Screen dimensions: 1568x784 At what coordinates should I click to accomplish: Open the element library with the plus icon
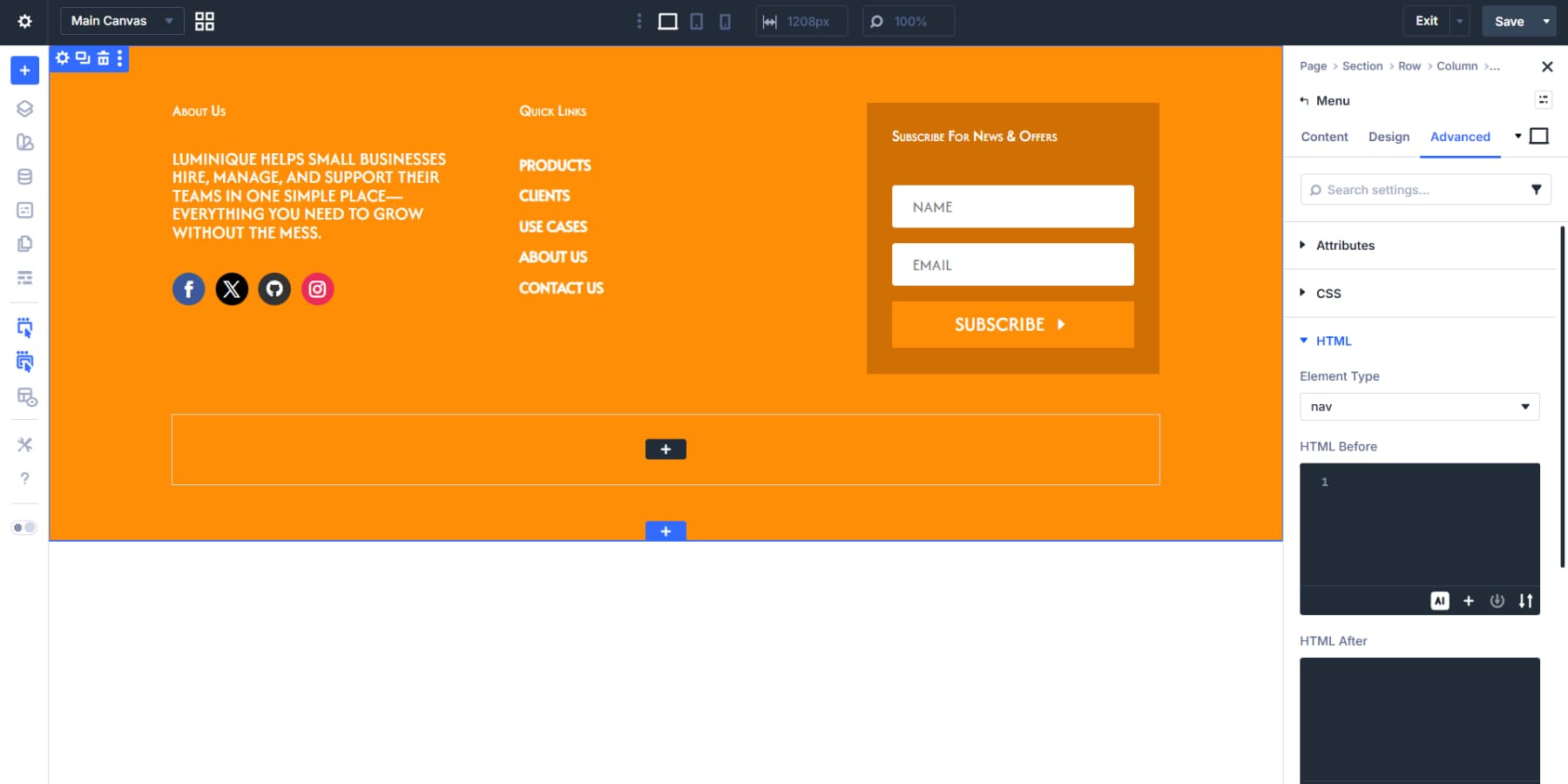coord(24,71)
